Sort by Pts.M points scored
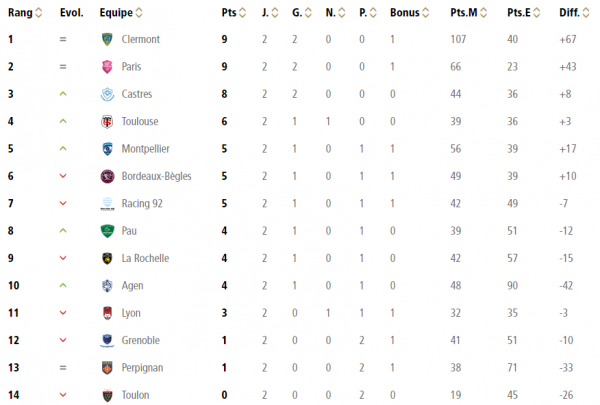Image resolution: width=600 pixels, height=405 pixels. point(468,13)
